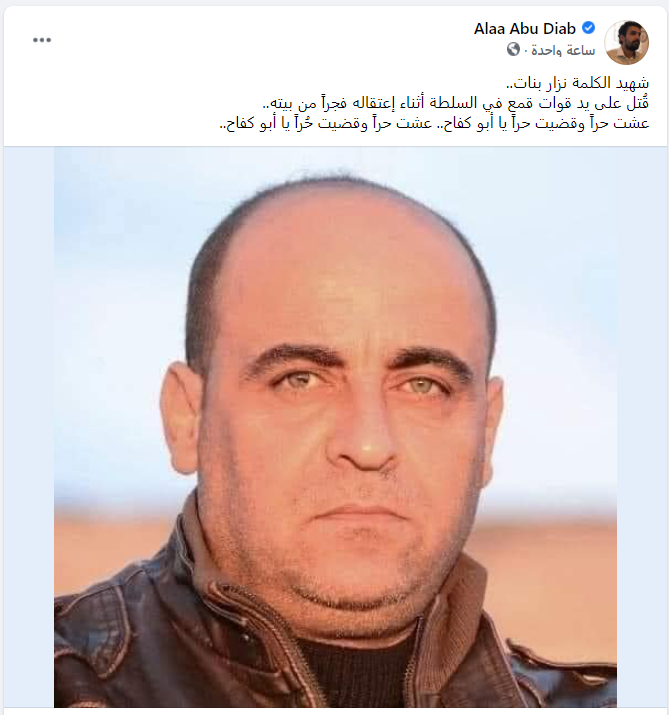Image resolution: width=669 pixels, height=715 pixels.
Task: Open the three-dot post options menu
Action: coord(42,40)
